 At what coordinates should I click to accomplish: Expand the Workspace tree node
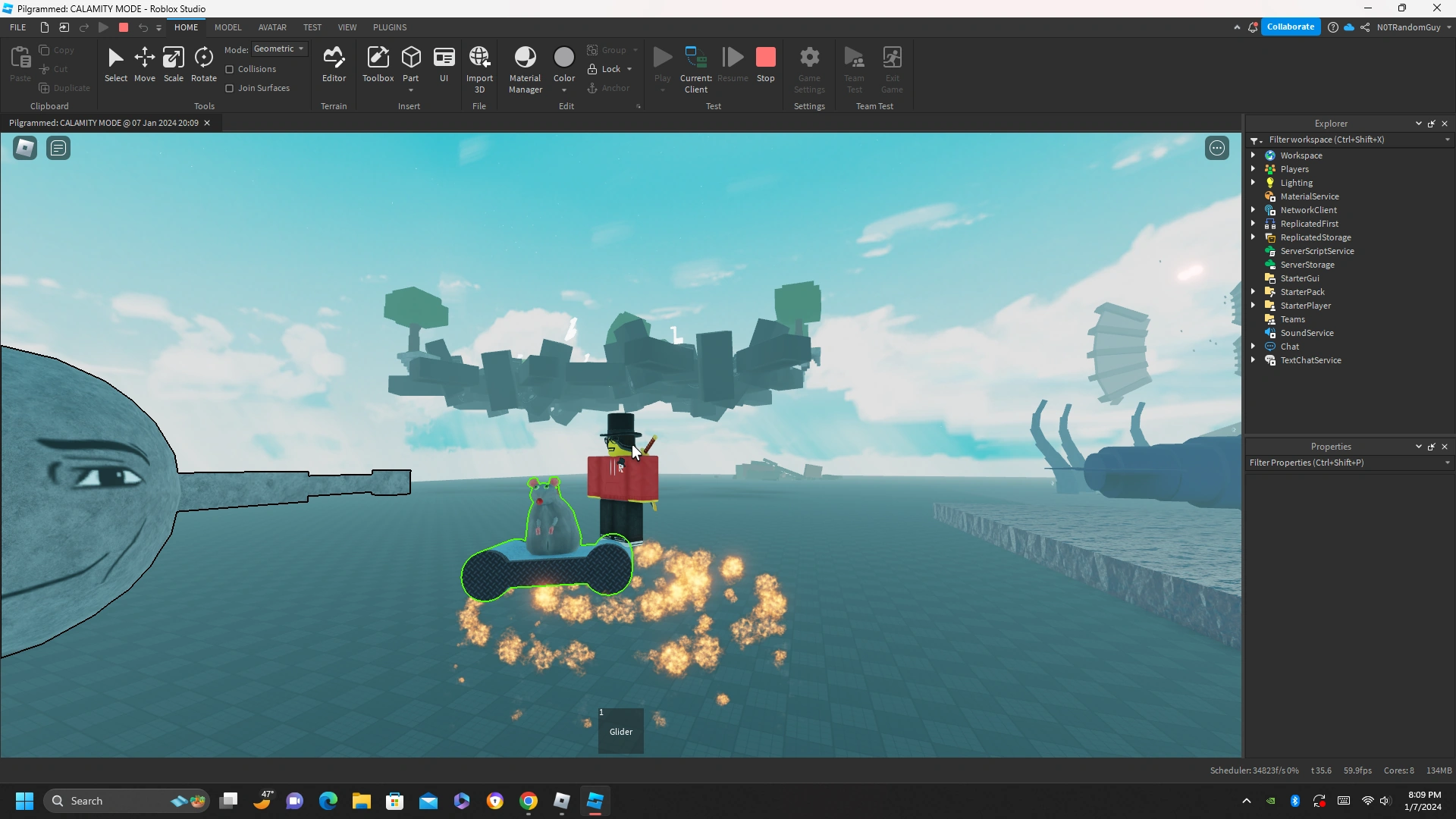(1253, 155)
